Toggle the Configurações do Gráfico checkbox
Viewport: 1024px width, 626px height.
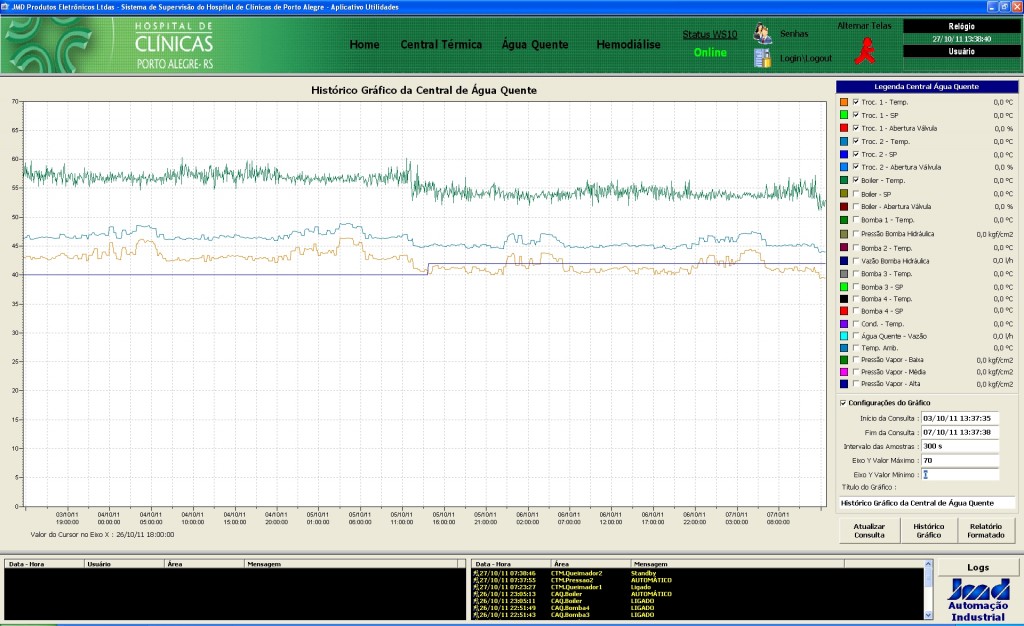(843, 403)
